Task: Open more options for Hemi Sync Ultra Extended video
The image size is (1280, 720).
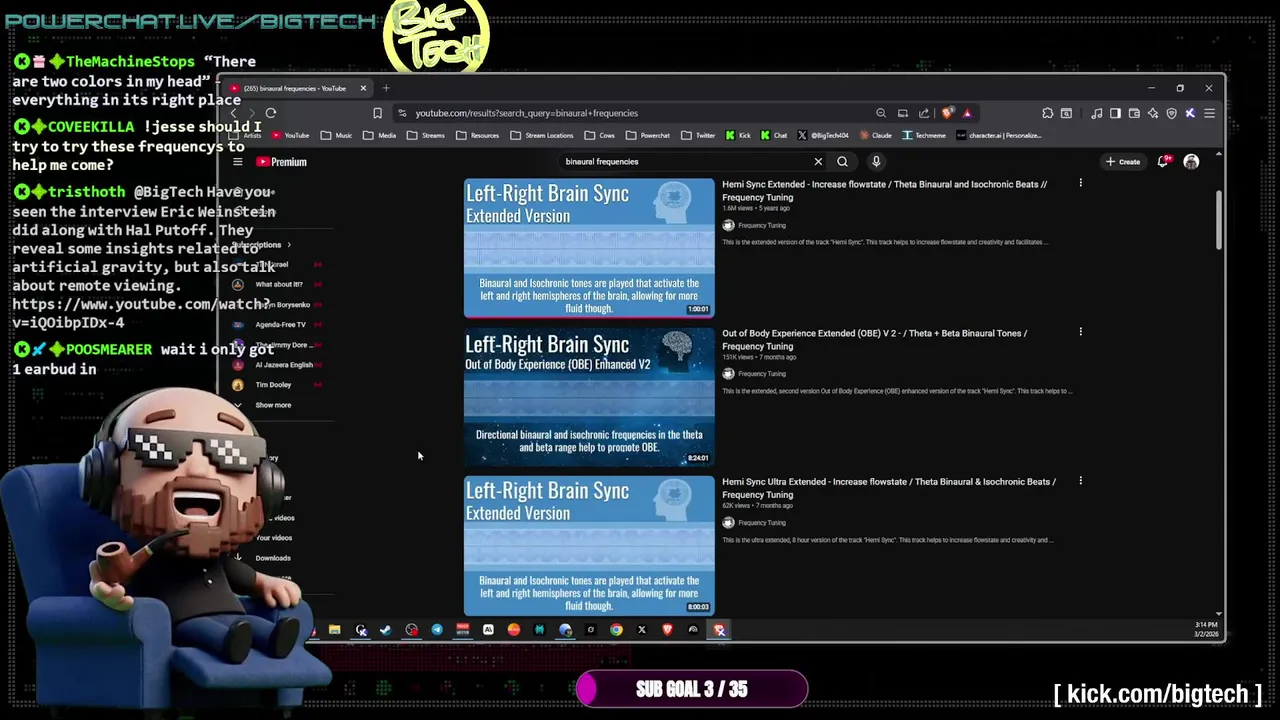Action: coord(1080,481)
